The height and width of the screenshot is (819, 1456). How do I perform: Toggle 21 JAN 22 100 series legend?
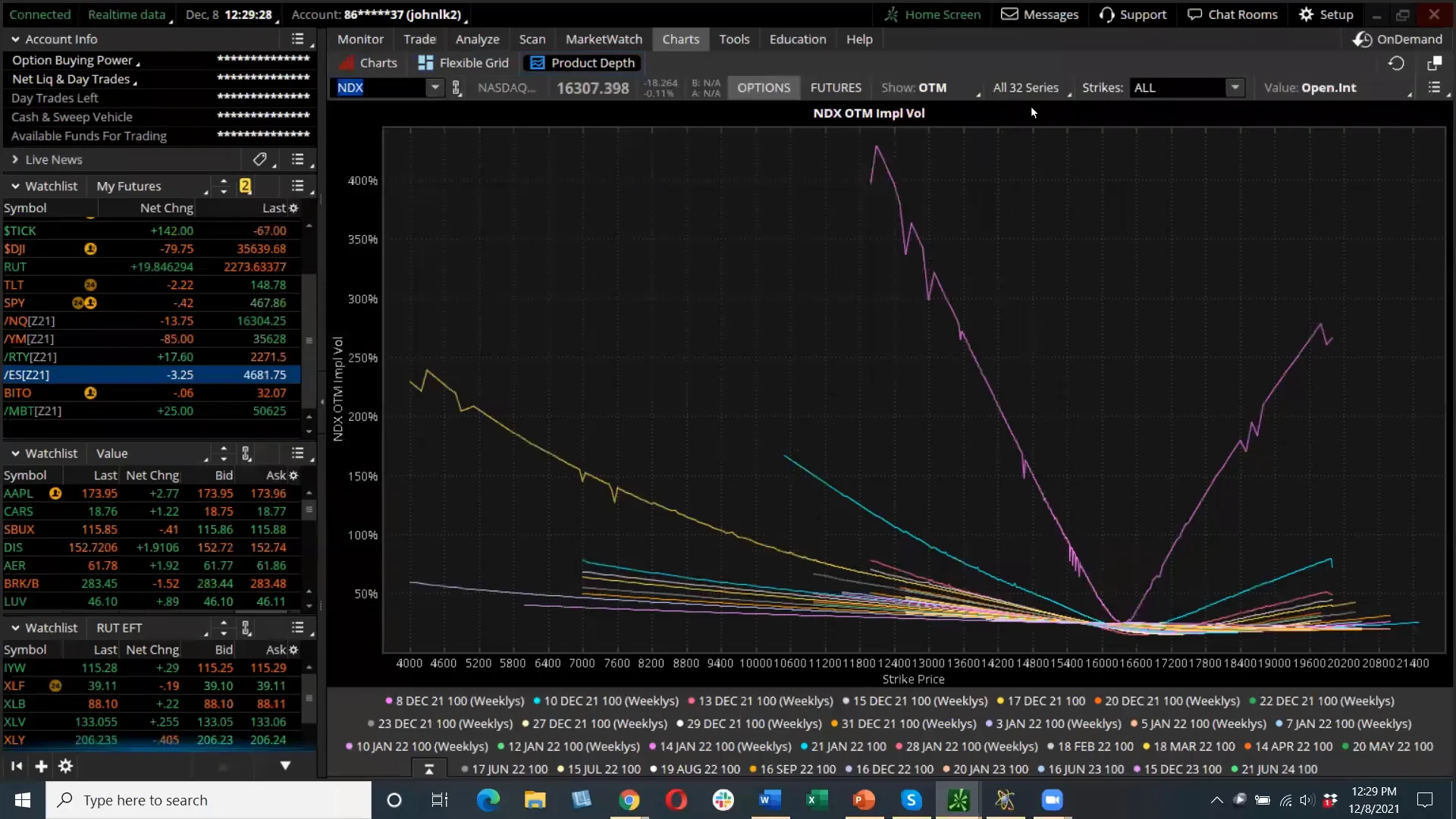(843, 746)
